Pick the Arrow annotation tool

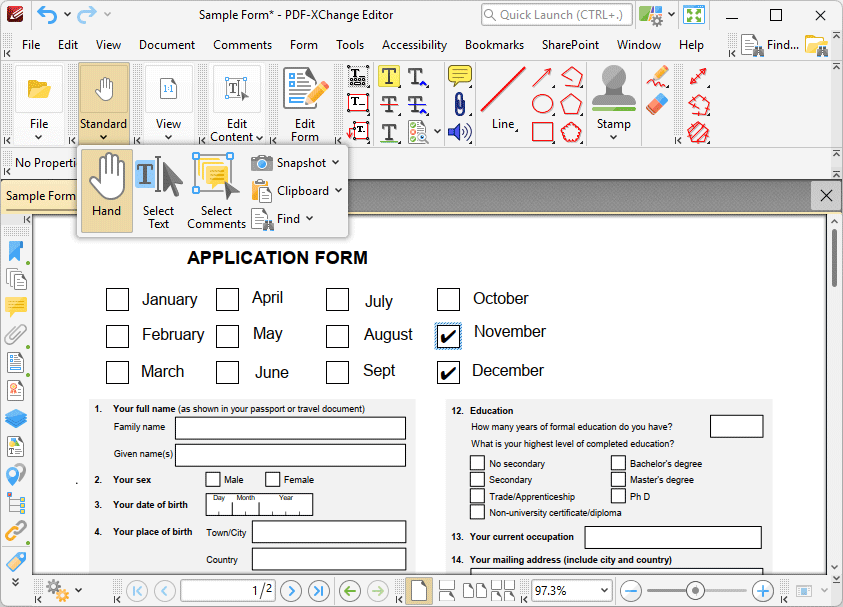tap(542, 77)
